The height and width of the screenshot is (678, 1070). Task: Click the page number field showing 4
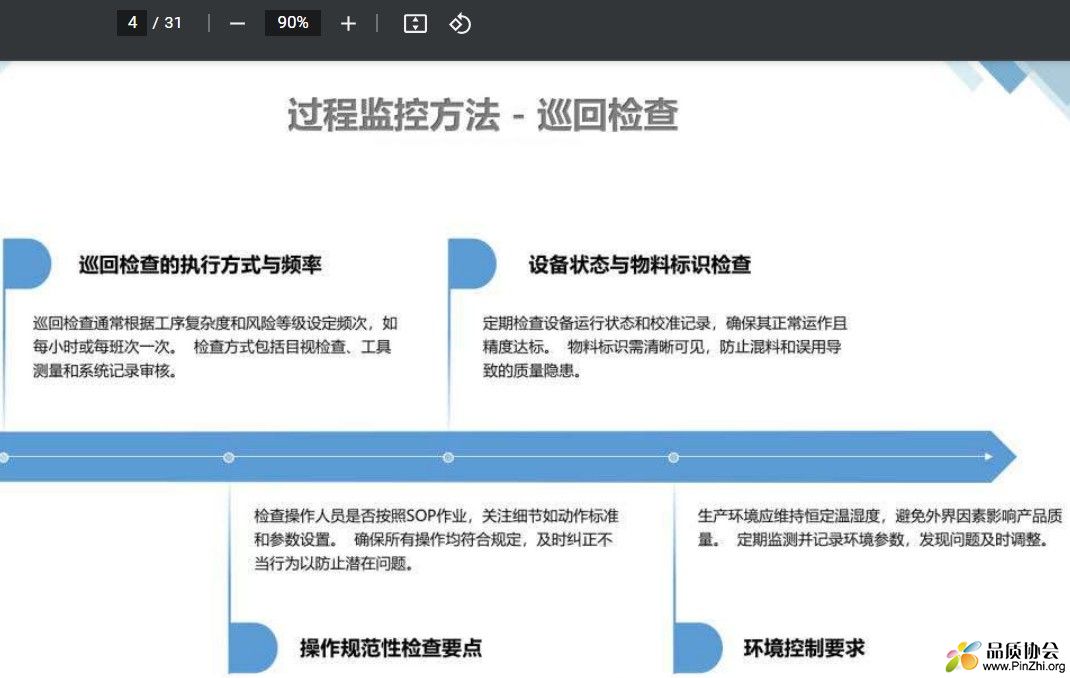(132, 23)
